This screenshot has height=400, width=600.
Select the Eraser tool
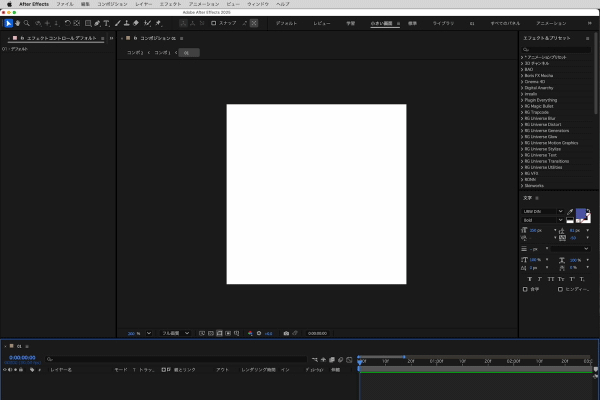[x=136, y=23]
